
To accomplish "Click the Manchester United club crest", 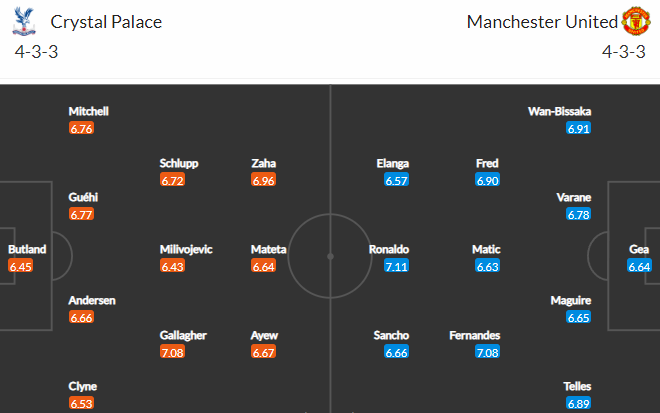I will [x=636, y=21].
